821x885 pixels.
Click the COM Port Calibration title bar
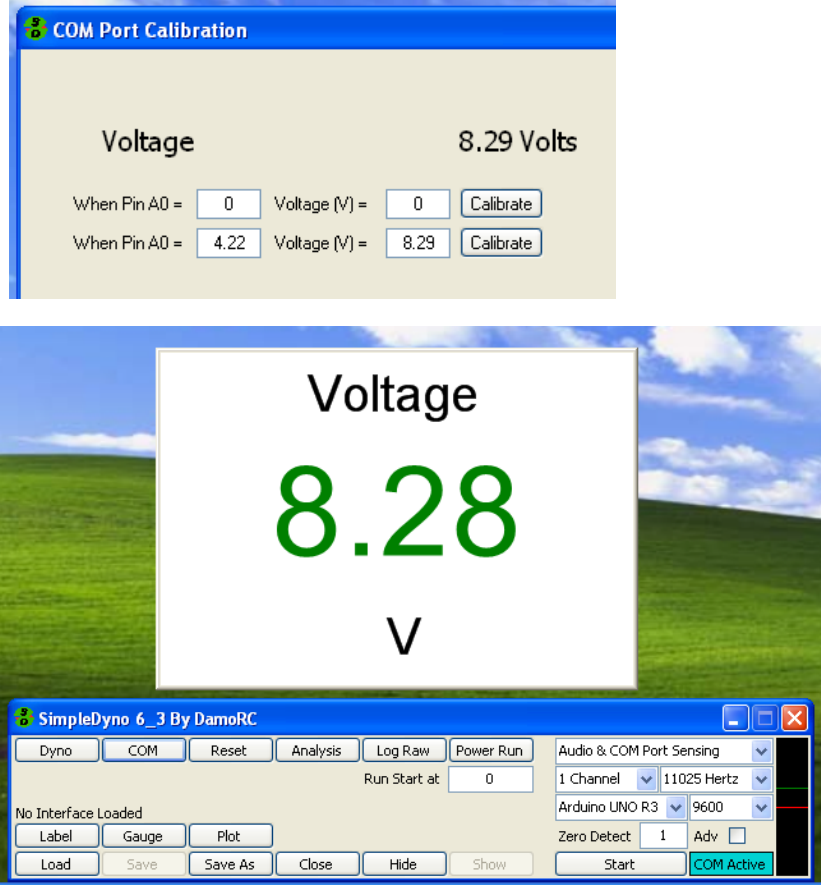click(x=316, y=29)
